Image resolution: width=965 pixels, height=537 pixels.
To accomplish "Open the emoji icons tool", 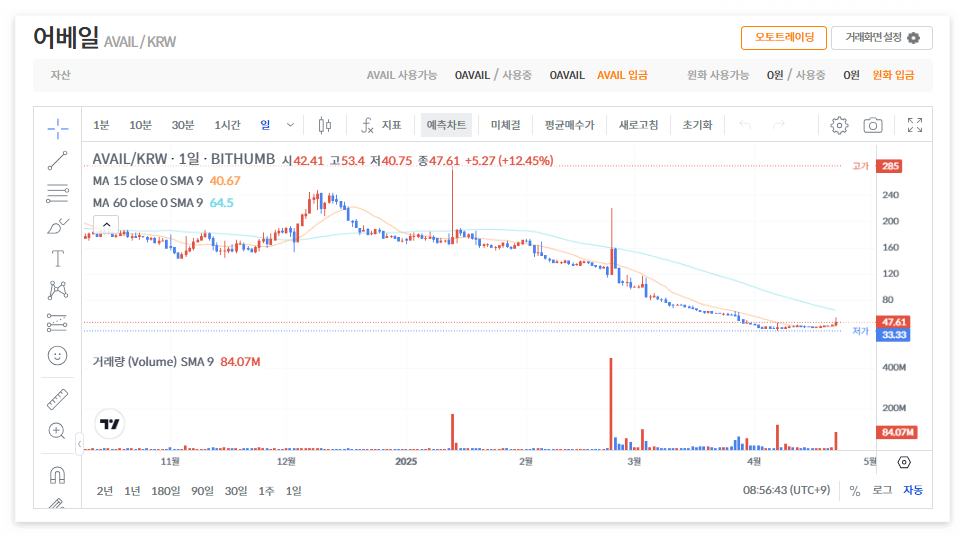I will [58, 356].
